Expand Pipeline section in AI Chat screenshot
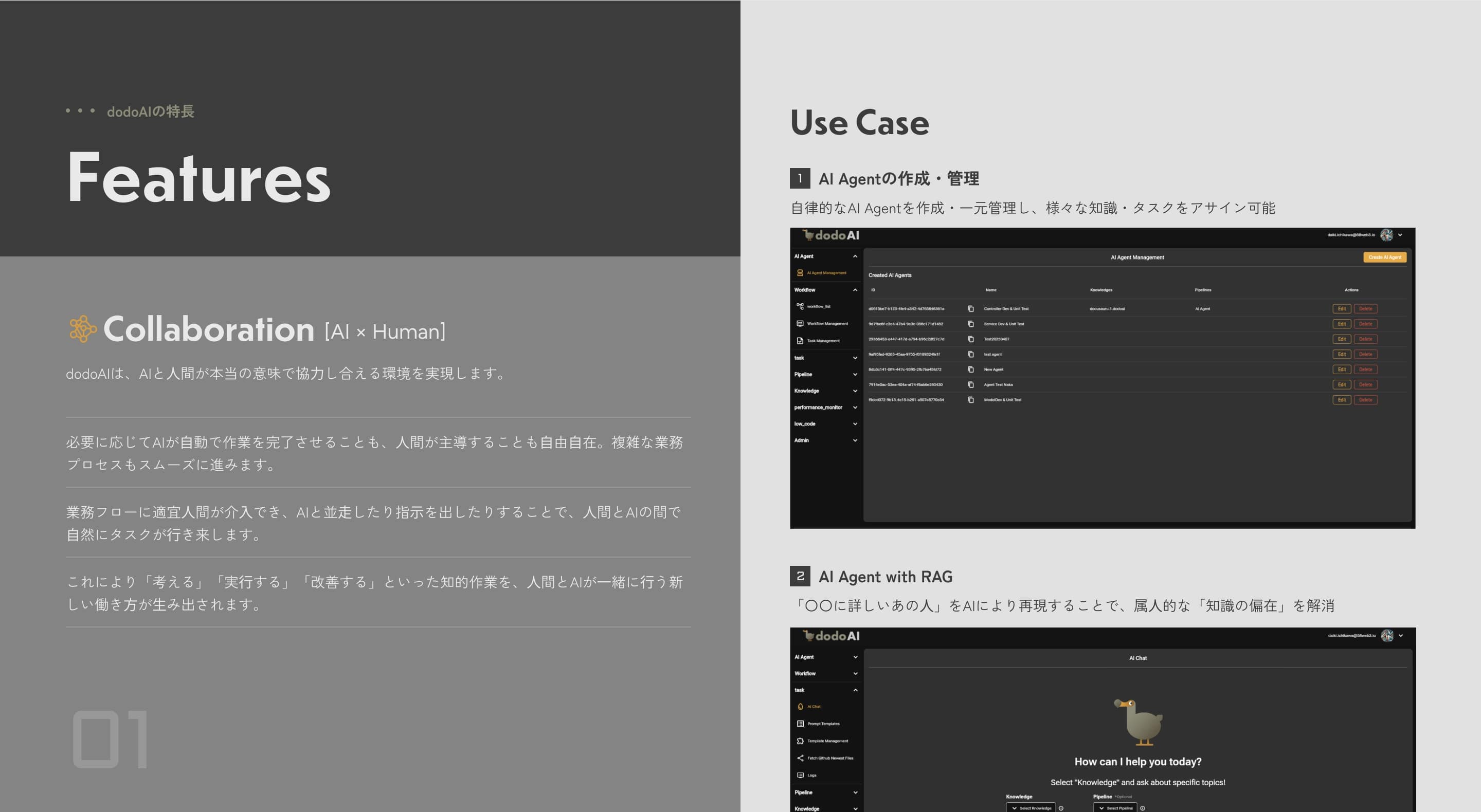 point(856,792)
